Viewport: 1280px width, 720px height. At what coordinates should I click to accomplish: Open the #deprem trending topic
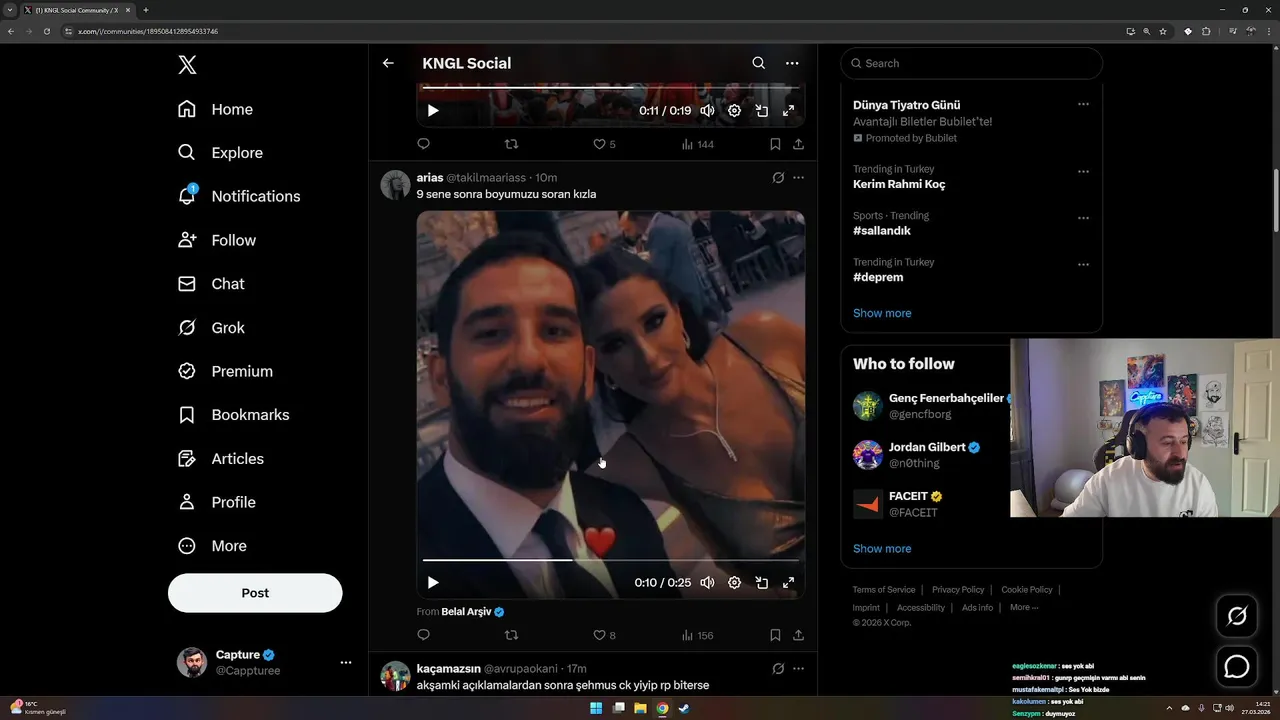[x=878, y=277]
